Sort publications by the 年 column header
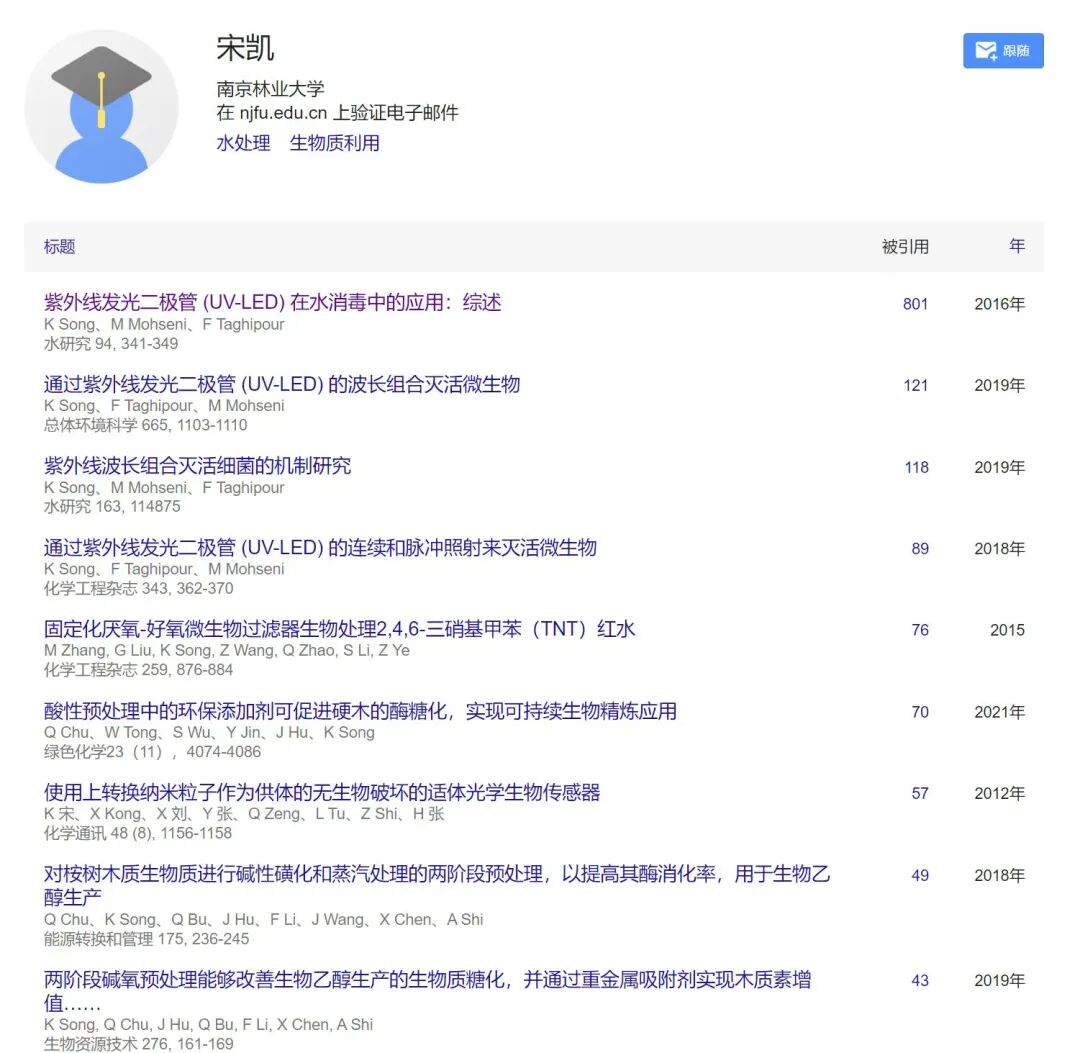1080x1053 pixels. pyautogui.click(x=1017, y=246)
